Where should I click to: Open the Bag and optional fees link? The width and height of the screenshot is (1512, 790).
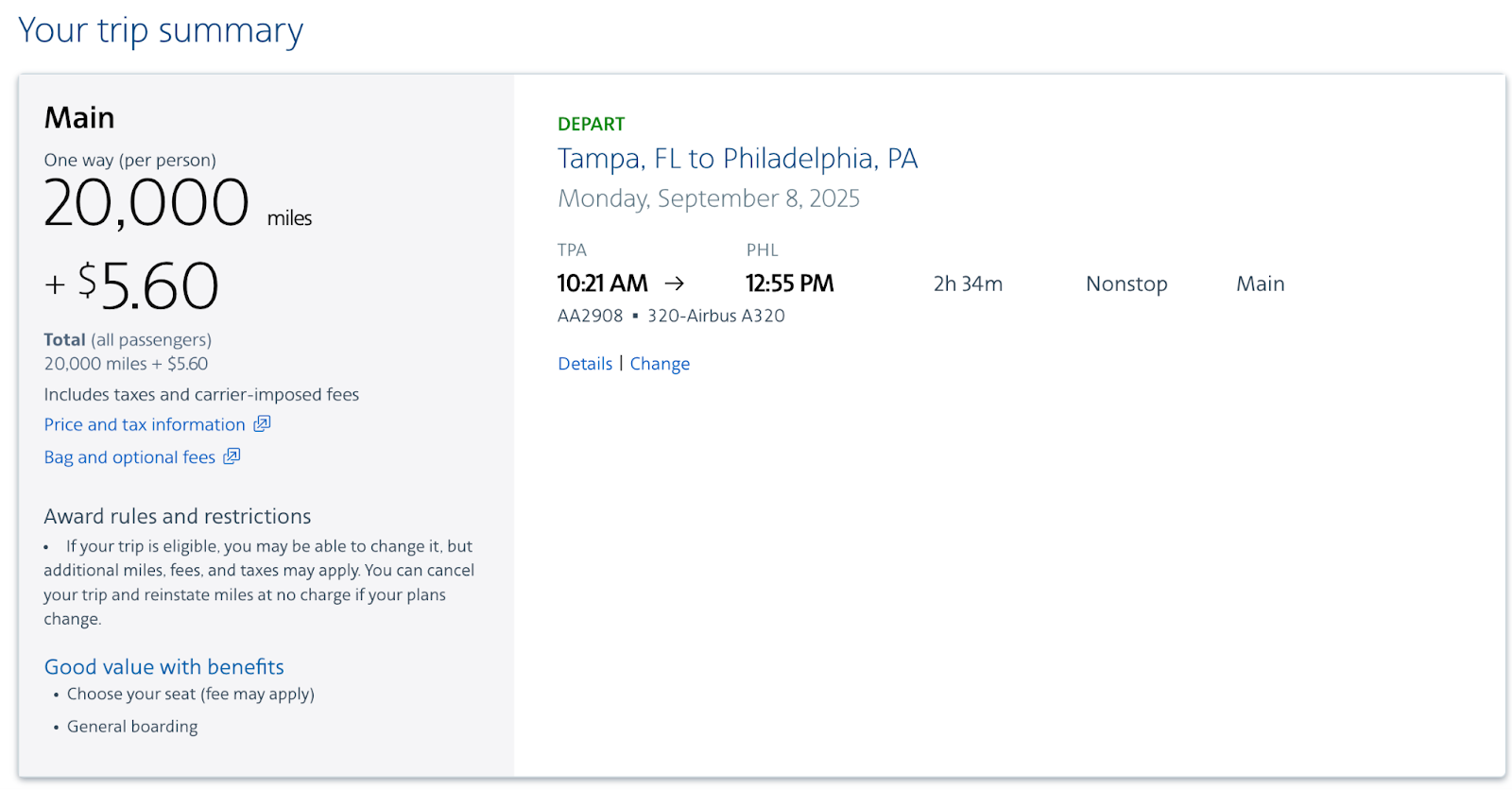click(129, 456)
